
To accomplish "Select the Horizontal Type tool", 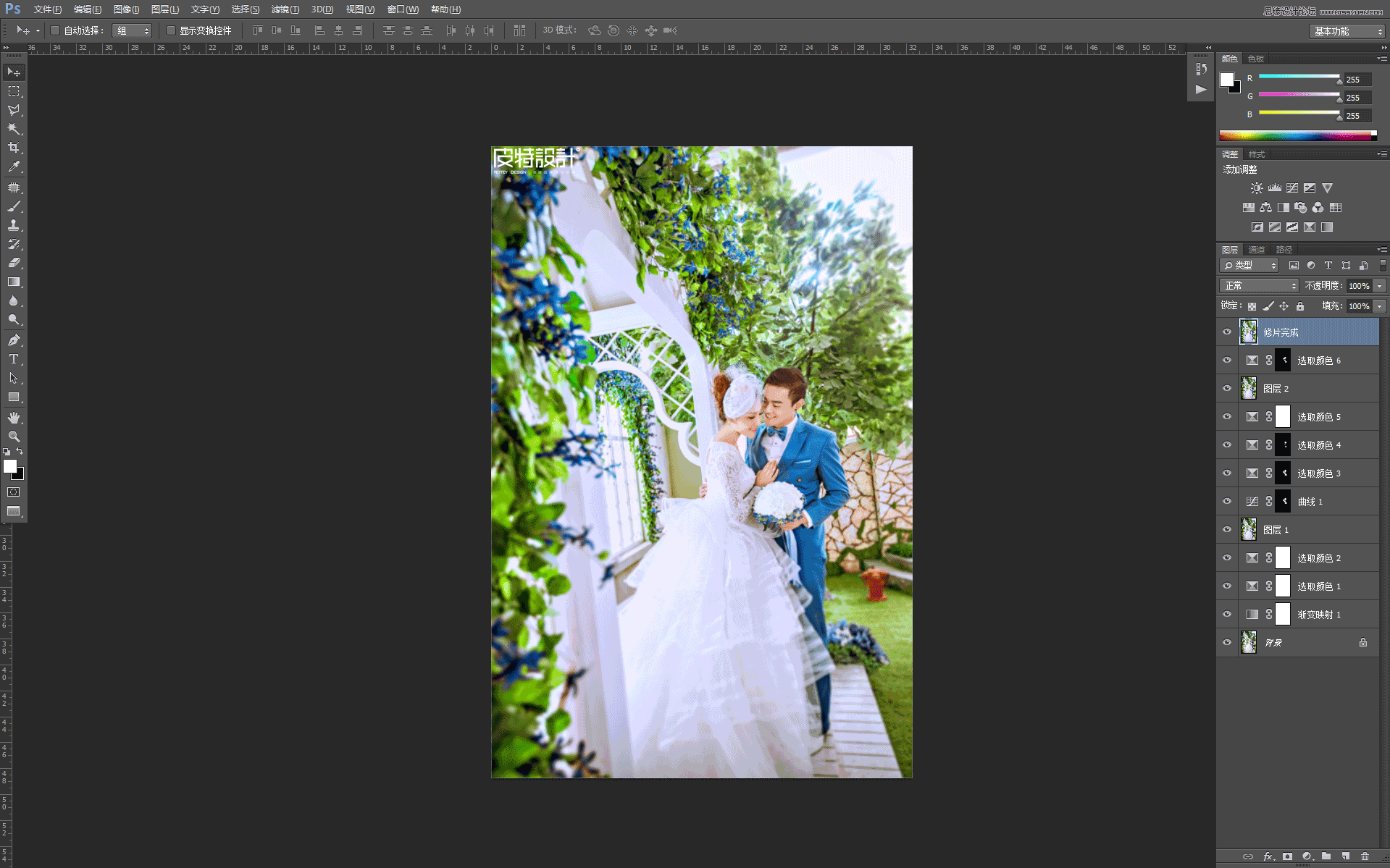I will [14, 359].
